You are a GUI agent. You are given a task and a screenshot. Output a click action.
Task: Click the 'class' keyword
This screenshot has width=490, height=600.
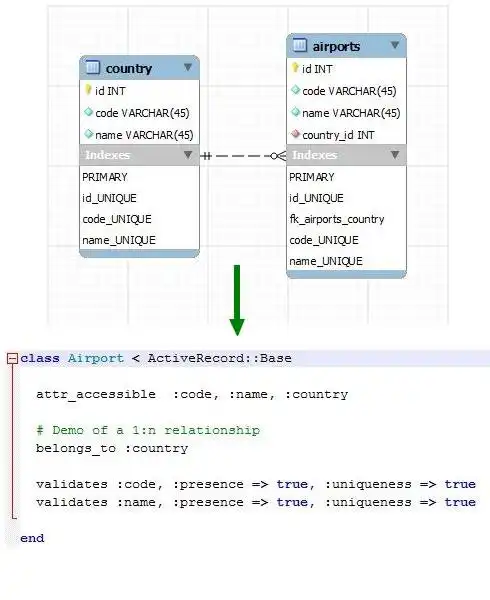click(x=40, y=359)
